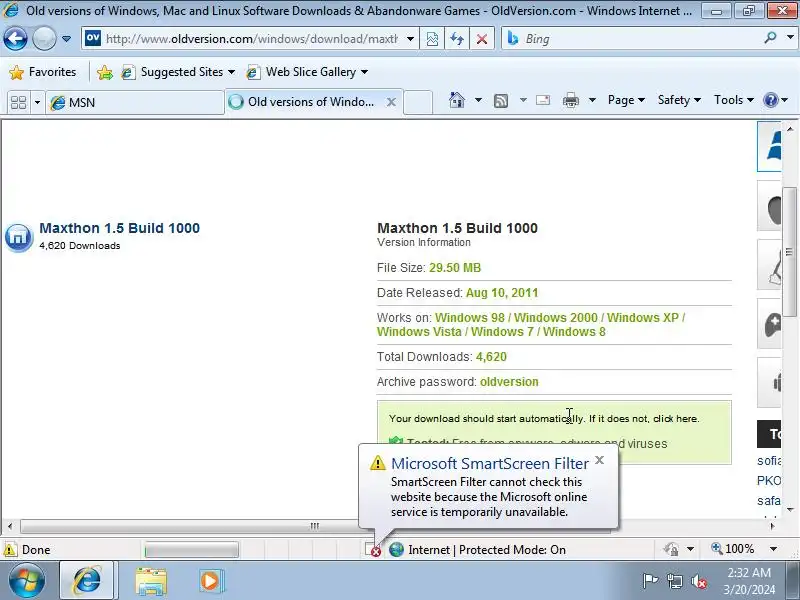
Task: Click the vertical scrollbar up arrow
Action: [x=790, y=129]
